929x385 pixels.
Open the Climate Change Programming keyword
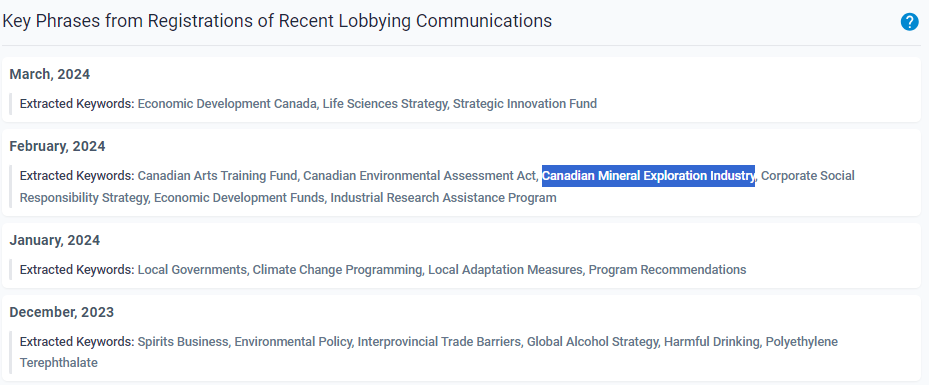[337, 270]
